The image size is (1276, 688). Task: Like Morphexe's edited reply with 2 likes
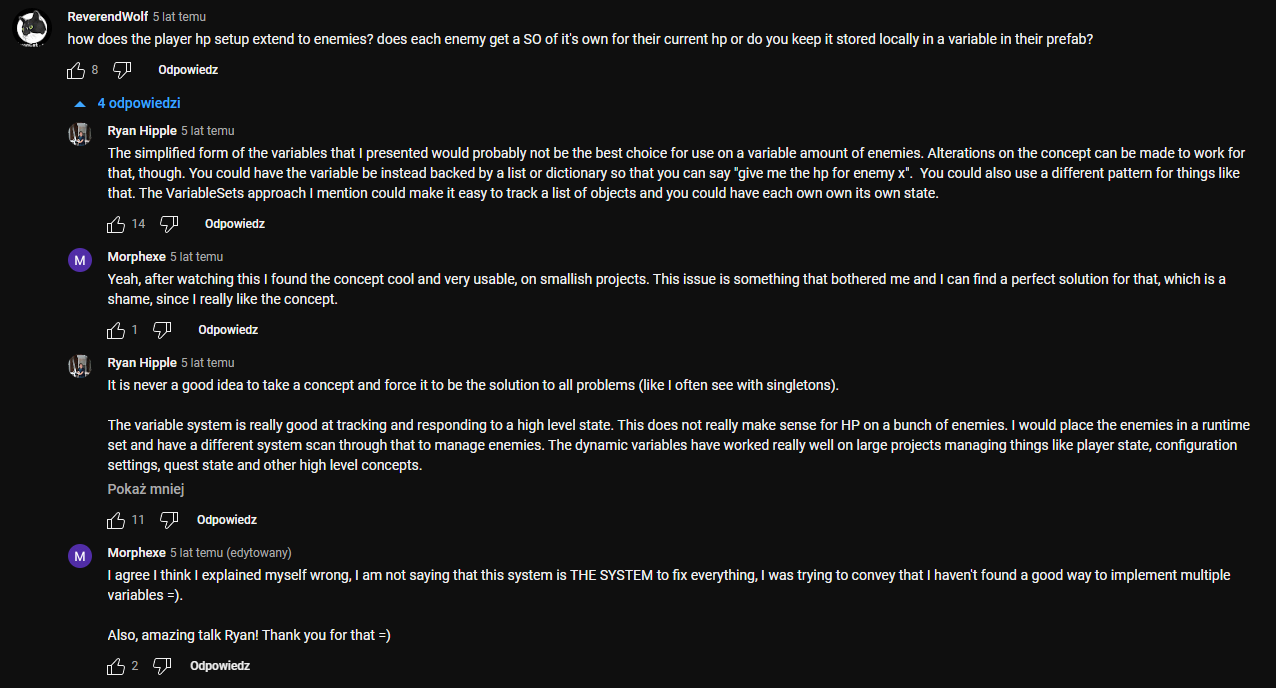(x=117, y=666)
